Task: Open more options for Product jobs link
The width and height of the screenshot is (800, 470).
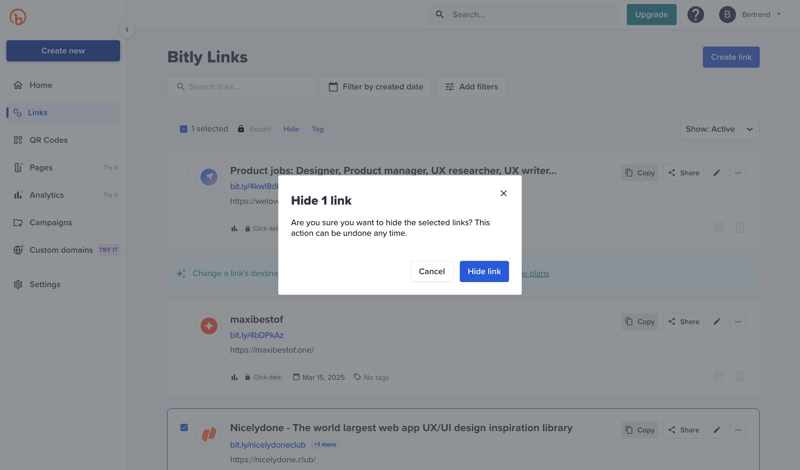Action: click(738, 173)
